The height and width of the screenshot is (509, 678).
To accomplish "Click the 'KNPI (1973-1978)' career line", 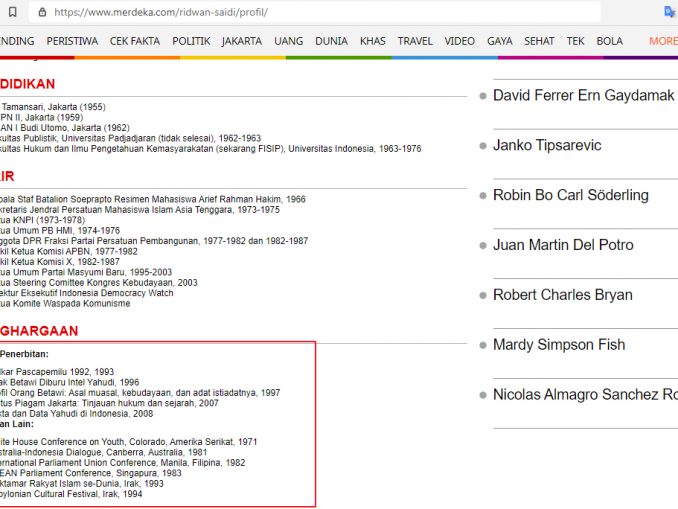I will [42, 220].
